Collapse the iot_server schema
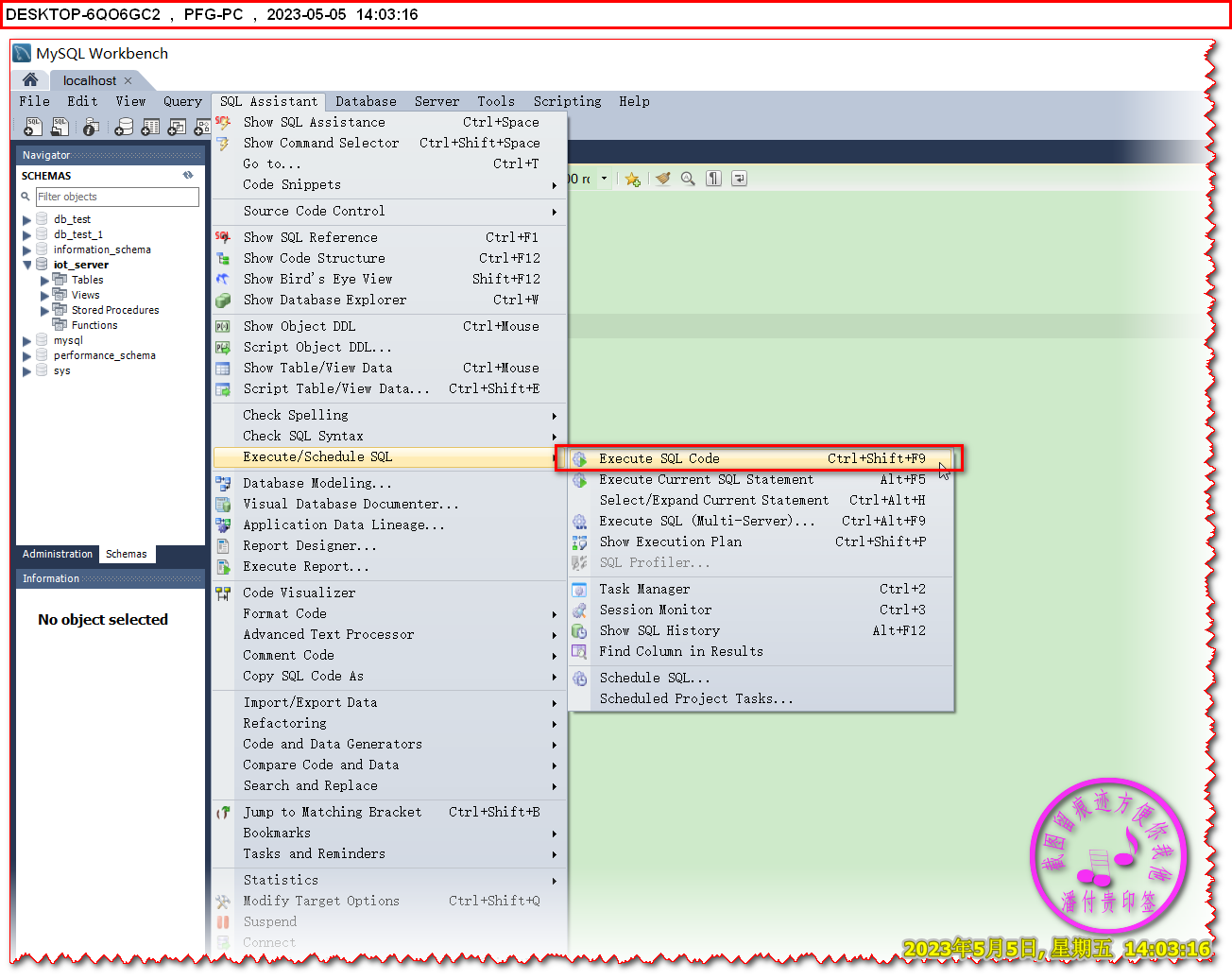The width and height of the screenshot is (1232, 980). coord(26,265)
